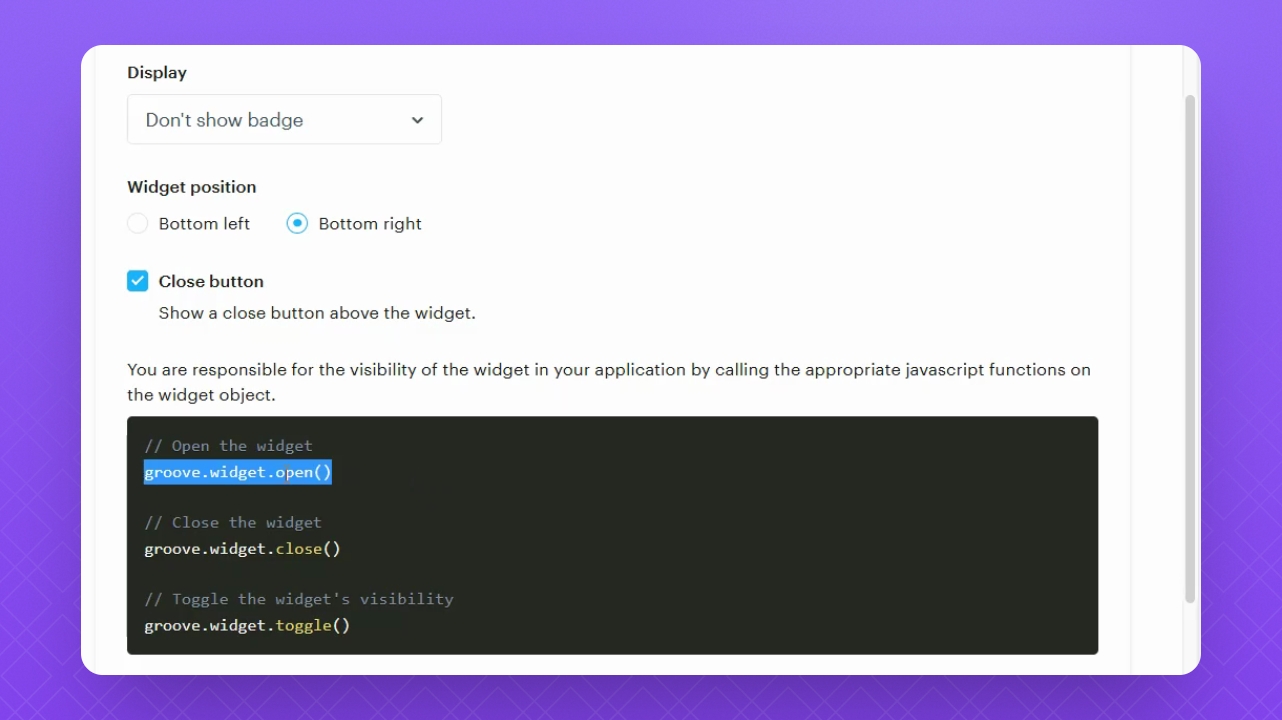Click the "Bottom right" label text
1282x720 pixels.
point(370,224)
